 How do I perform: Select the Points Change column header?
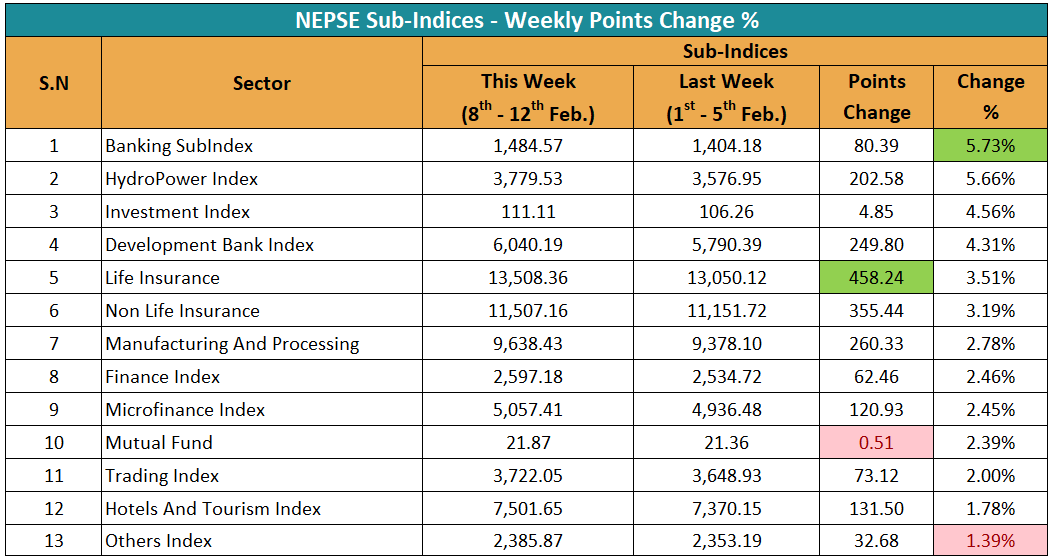[x=876, y=97]
